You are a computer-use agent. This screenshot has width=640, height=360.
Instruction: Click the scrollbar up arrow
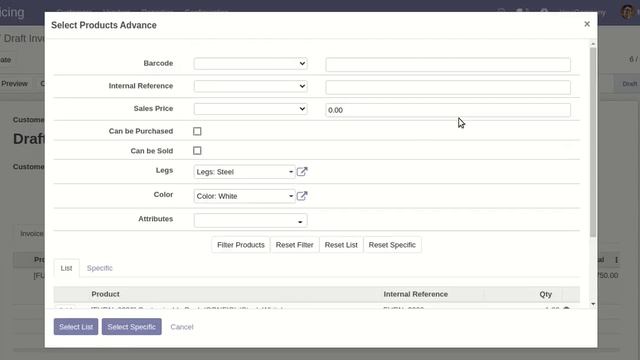[593, 44]
